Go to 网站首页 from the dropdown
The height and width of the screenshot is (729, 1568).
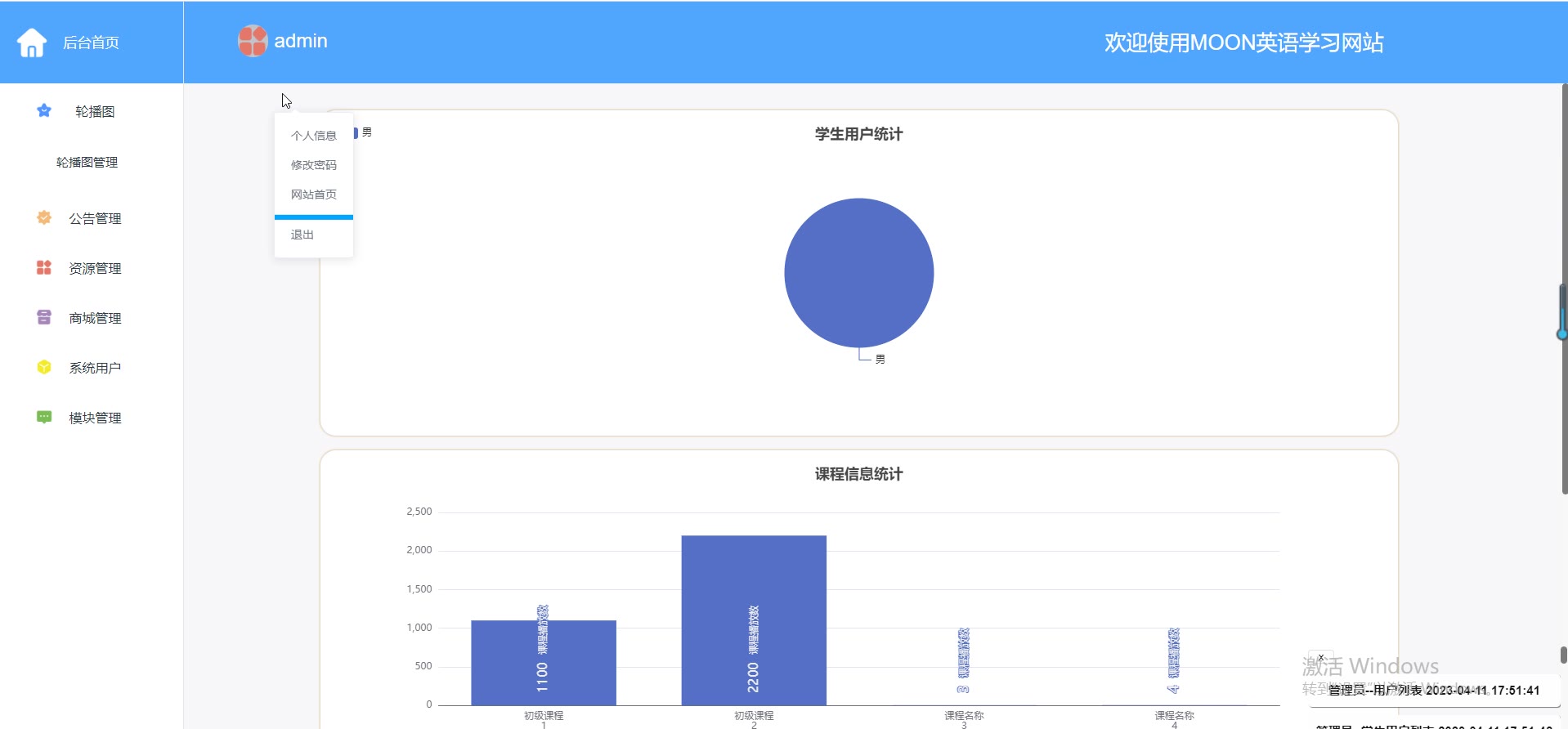pos(314,195)
